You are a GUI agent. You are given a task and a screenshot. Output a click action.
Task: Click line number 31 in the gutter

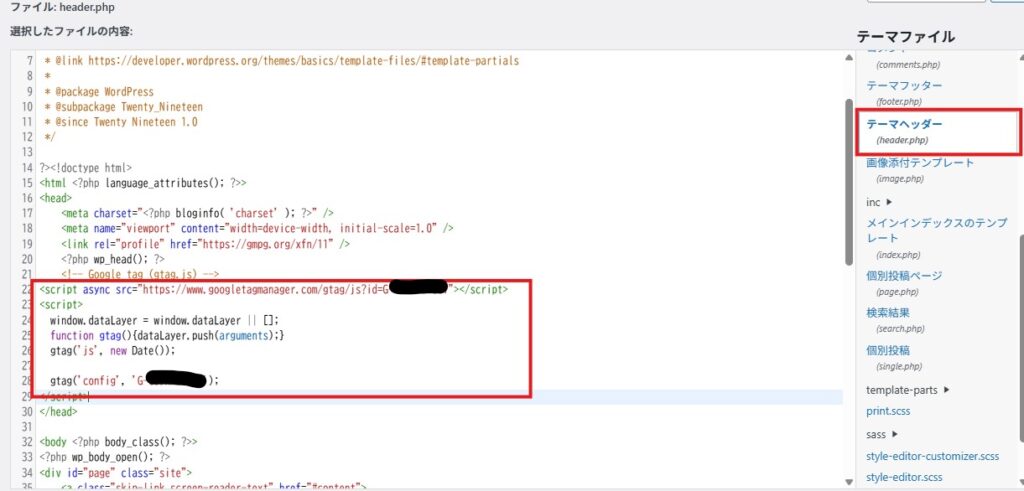27,426
